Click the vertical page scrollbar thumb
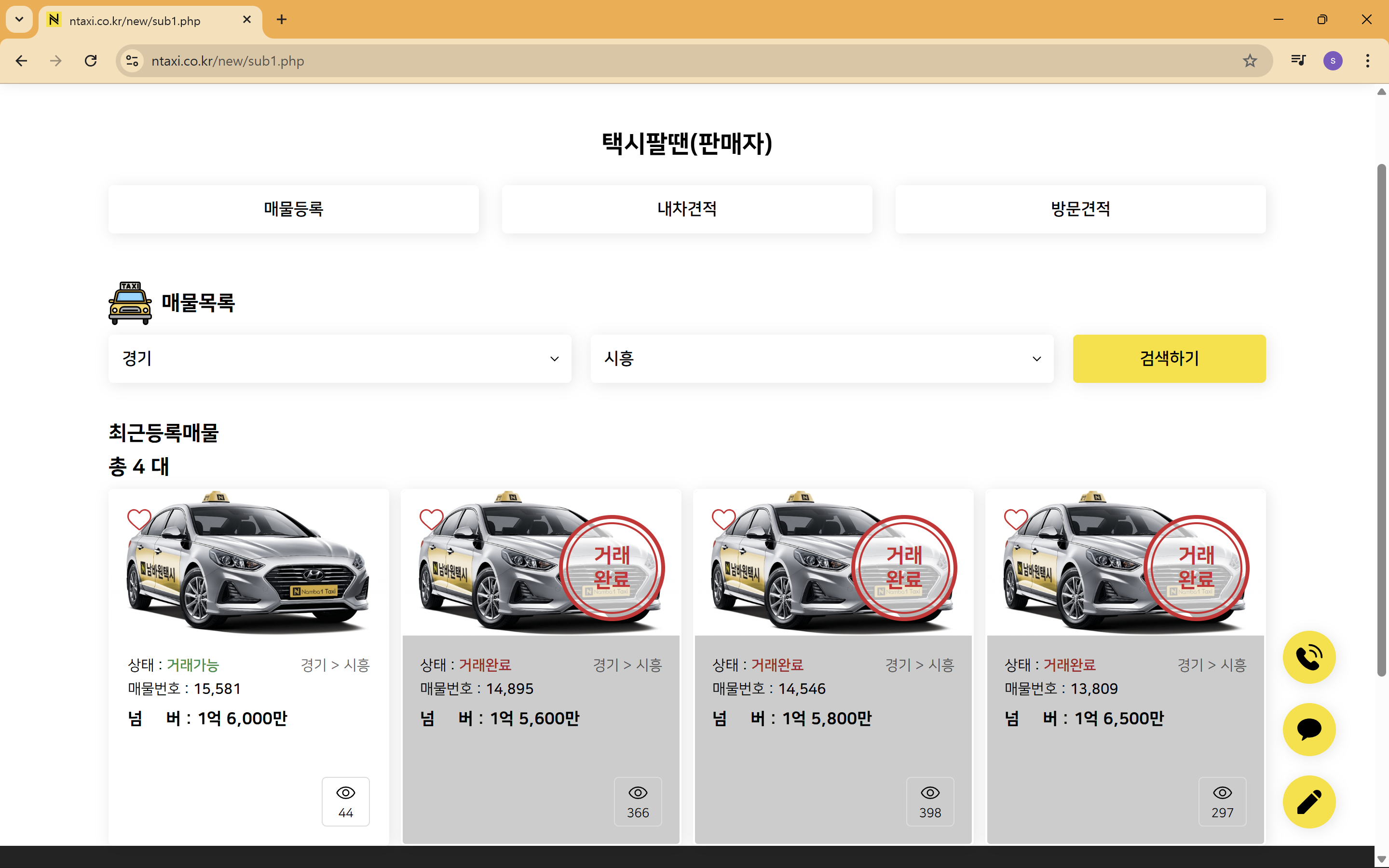The image size is (1389, 868). click(x=1381, y=419)
